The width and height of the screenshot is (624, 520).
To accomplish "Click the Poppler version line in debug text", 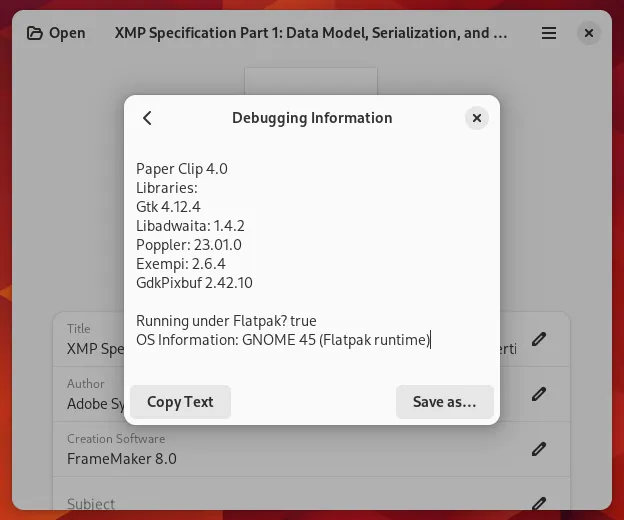I will [x=189, y=245].
